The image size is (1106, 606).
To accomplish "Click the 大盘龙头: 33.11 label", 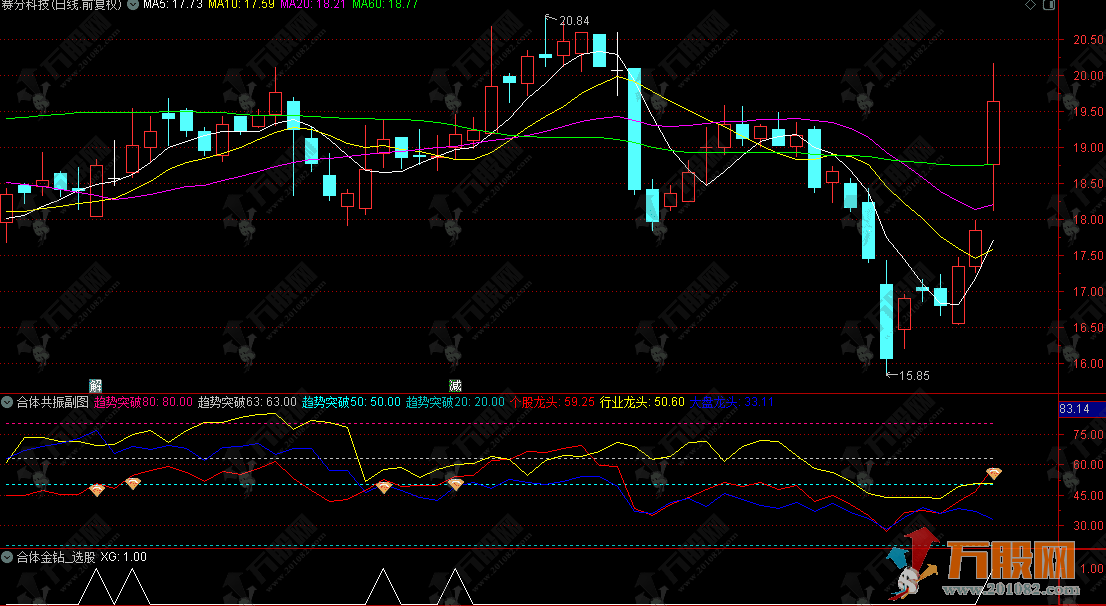I will tap(732, 402).
